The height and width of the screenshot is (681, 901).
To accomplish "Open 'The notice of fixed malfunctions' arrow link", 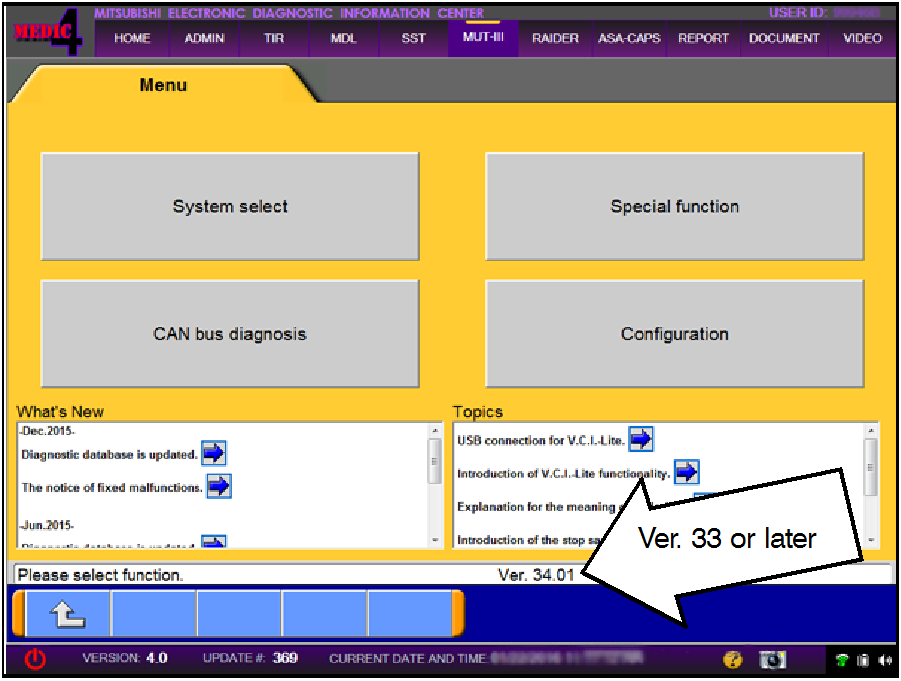I will click(x=219, y=487).
